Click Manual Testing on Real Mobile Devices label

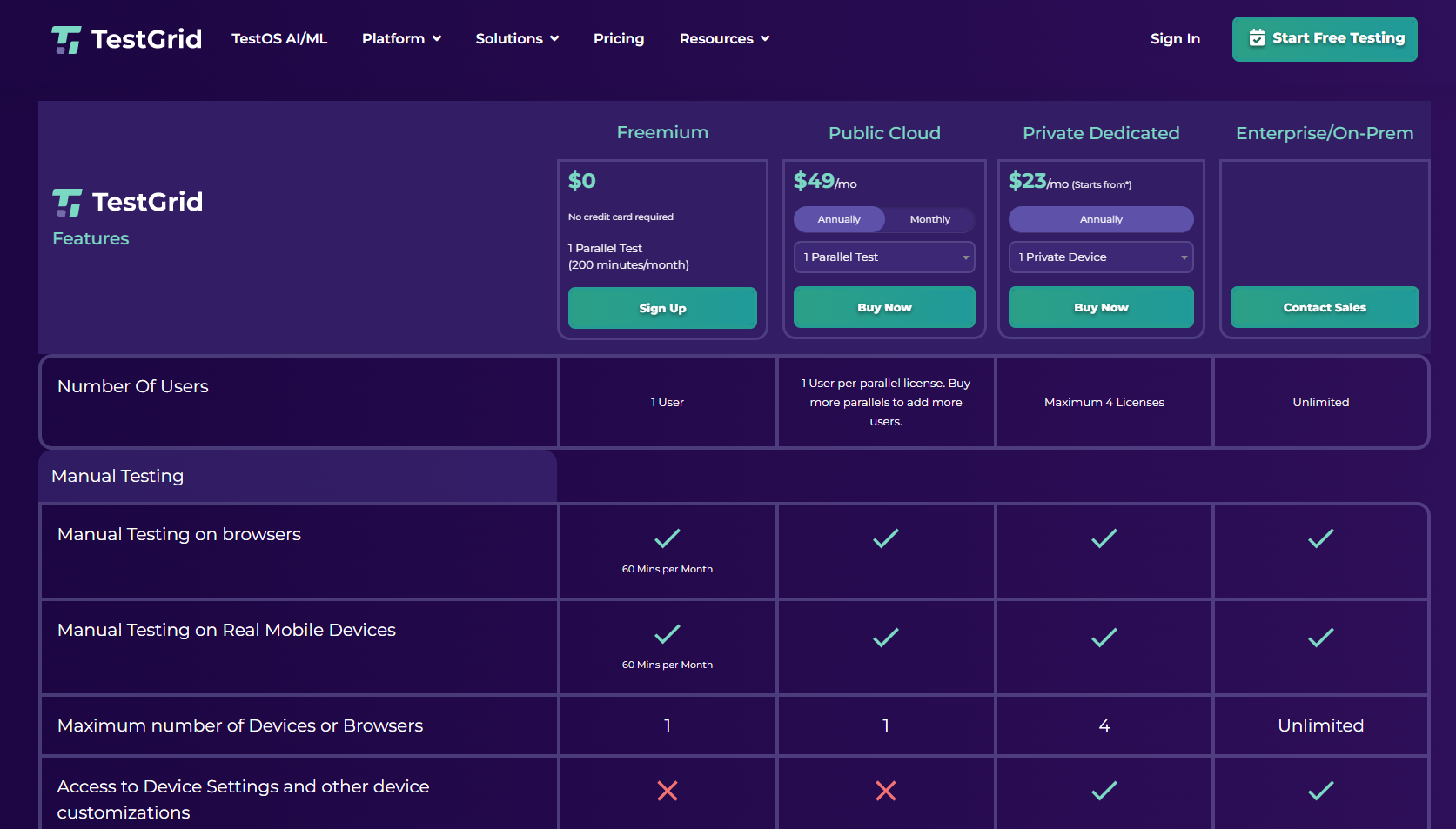tap(226, 630)
